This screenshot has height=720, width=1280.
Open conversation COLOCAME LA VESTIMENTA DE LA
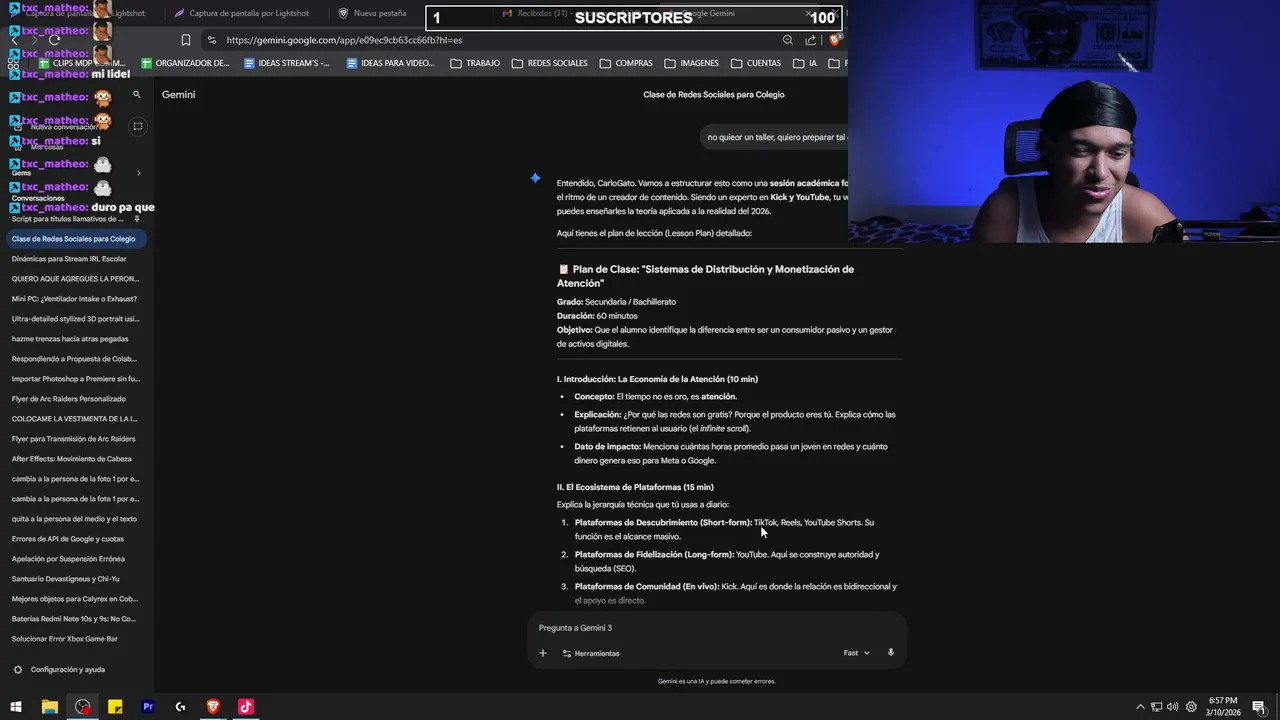click(75, 419)
